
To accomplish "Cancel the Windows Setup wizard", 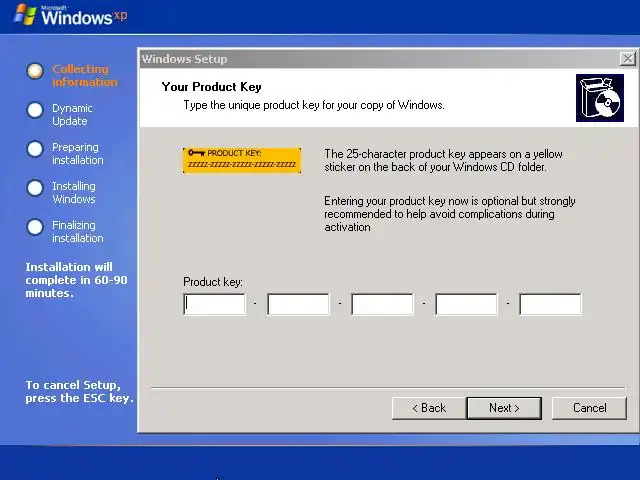I will 589,408.
